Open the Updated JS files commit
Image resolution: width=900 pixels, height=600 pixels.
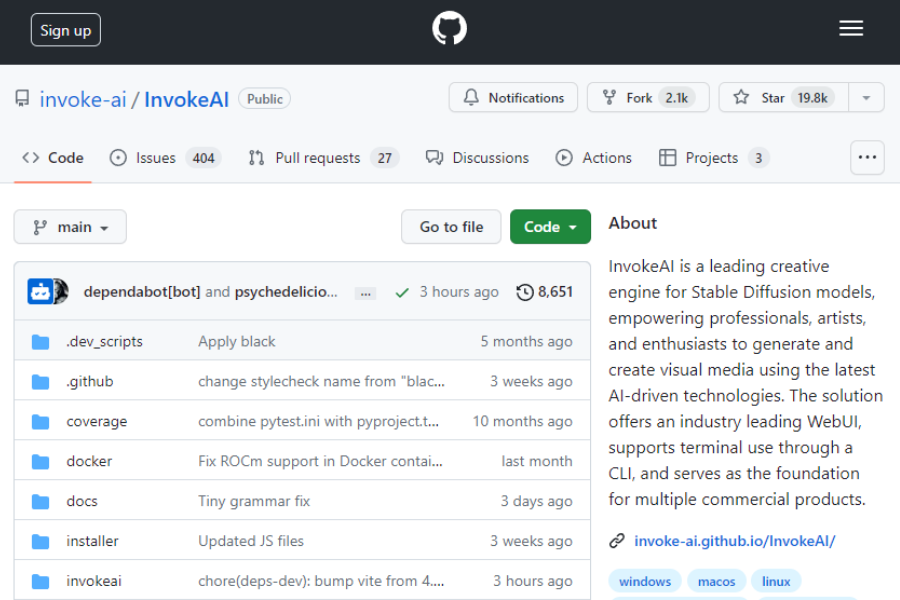[x=251, y=541]
